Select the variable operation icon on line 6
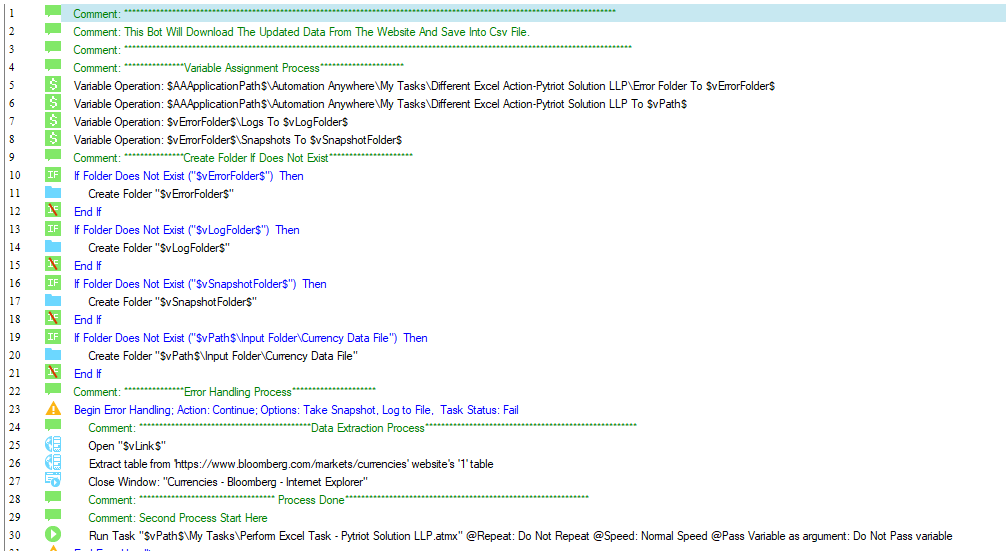Viewport: 1006px width, 551px height. 53,102
